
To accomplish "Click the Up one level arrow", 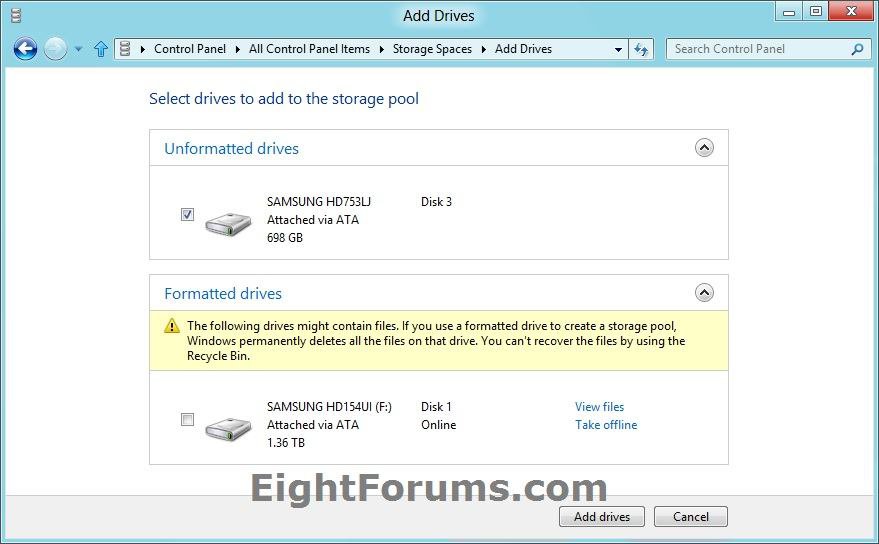I will pos(100,49).
